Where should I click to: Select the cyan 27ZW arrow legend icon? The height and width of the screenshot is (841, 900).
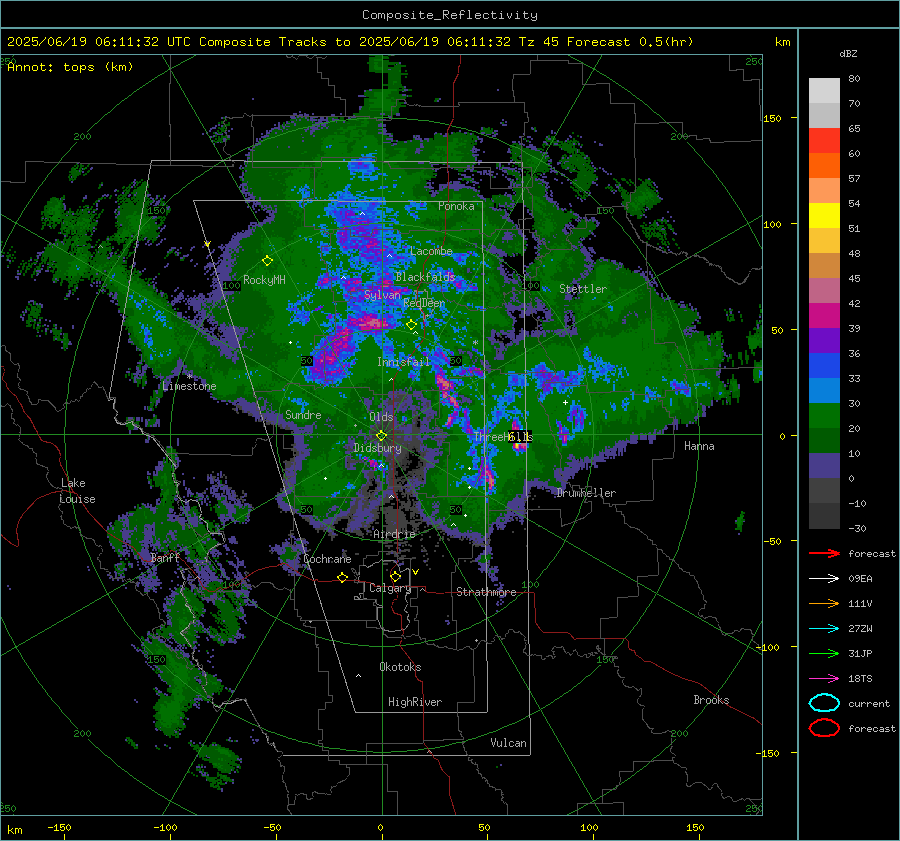[x=824, y=629]
